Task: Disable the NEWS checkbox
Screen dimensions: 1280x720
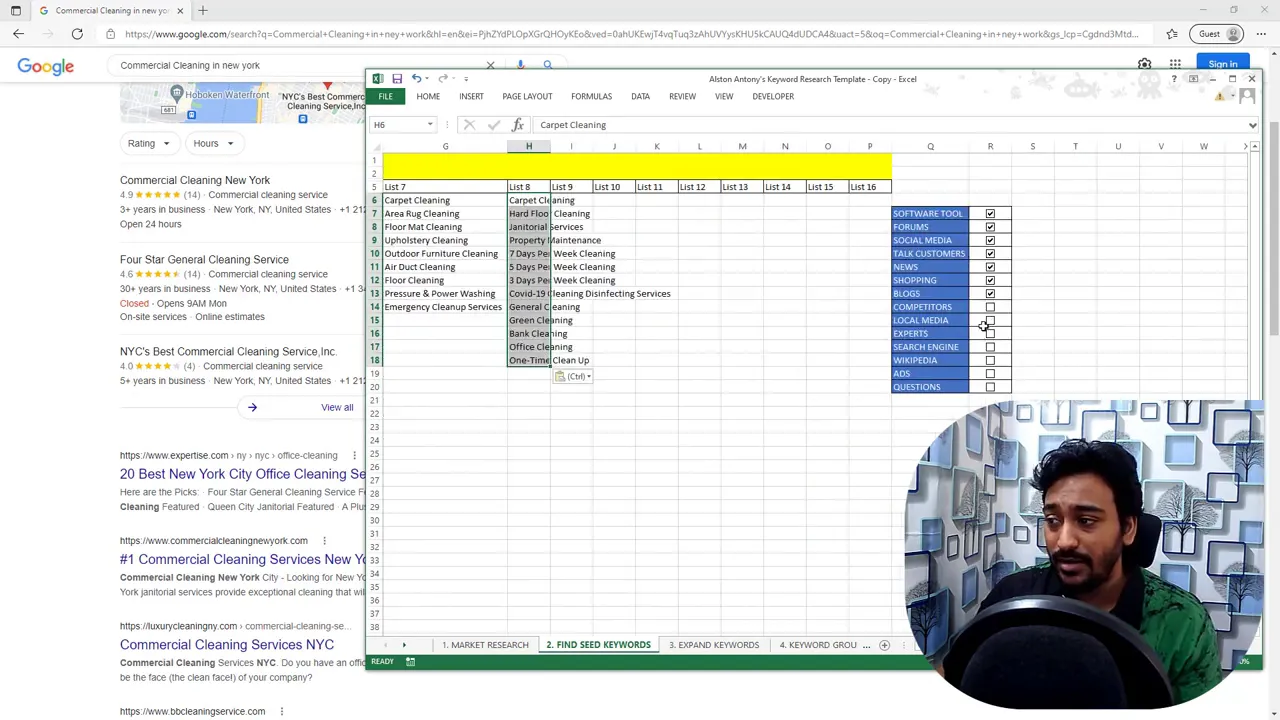Action: pyautogui.click(x=990, y=267)
